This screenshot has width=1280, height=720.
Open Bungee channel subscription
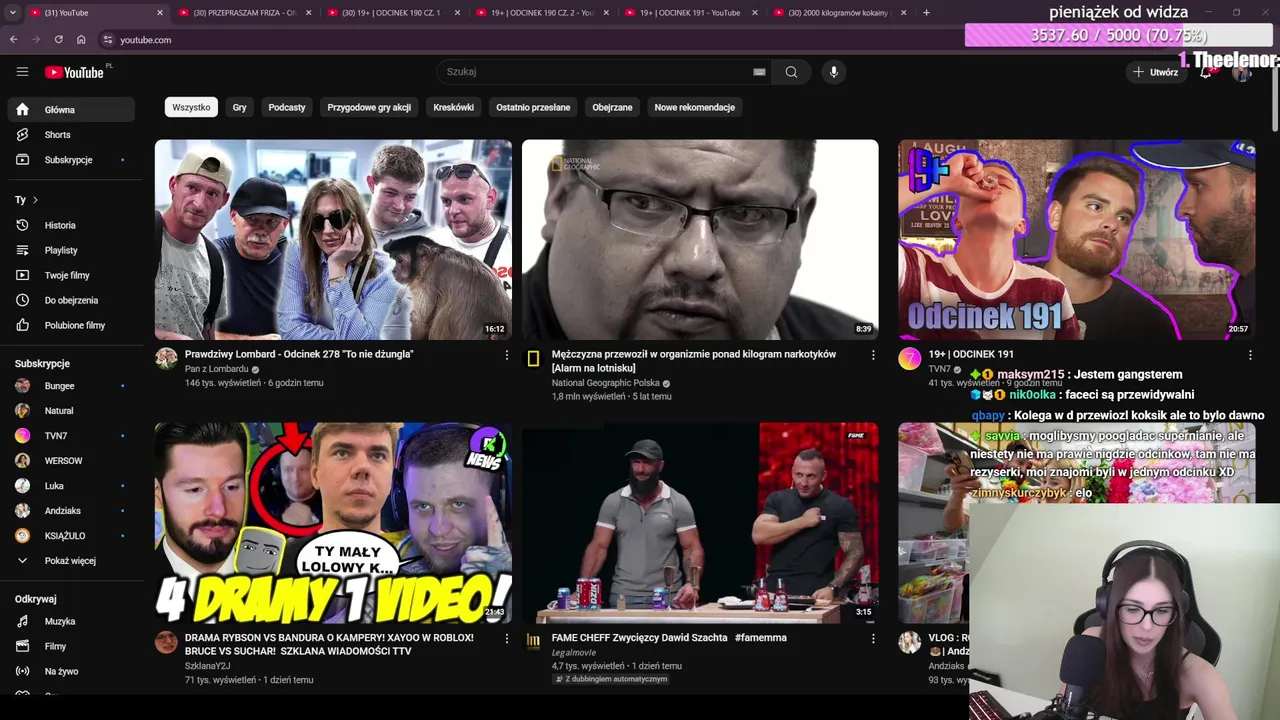(x=71, y=386)
